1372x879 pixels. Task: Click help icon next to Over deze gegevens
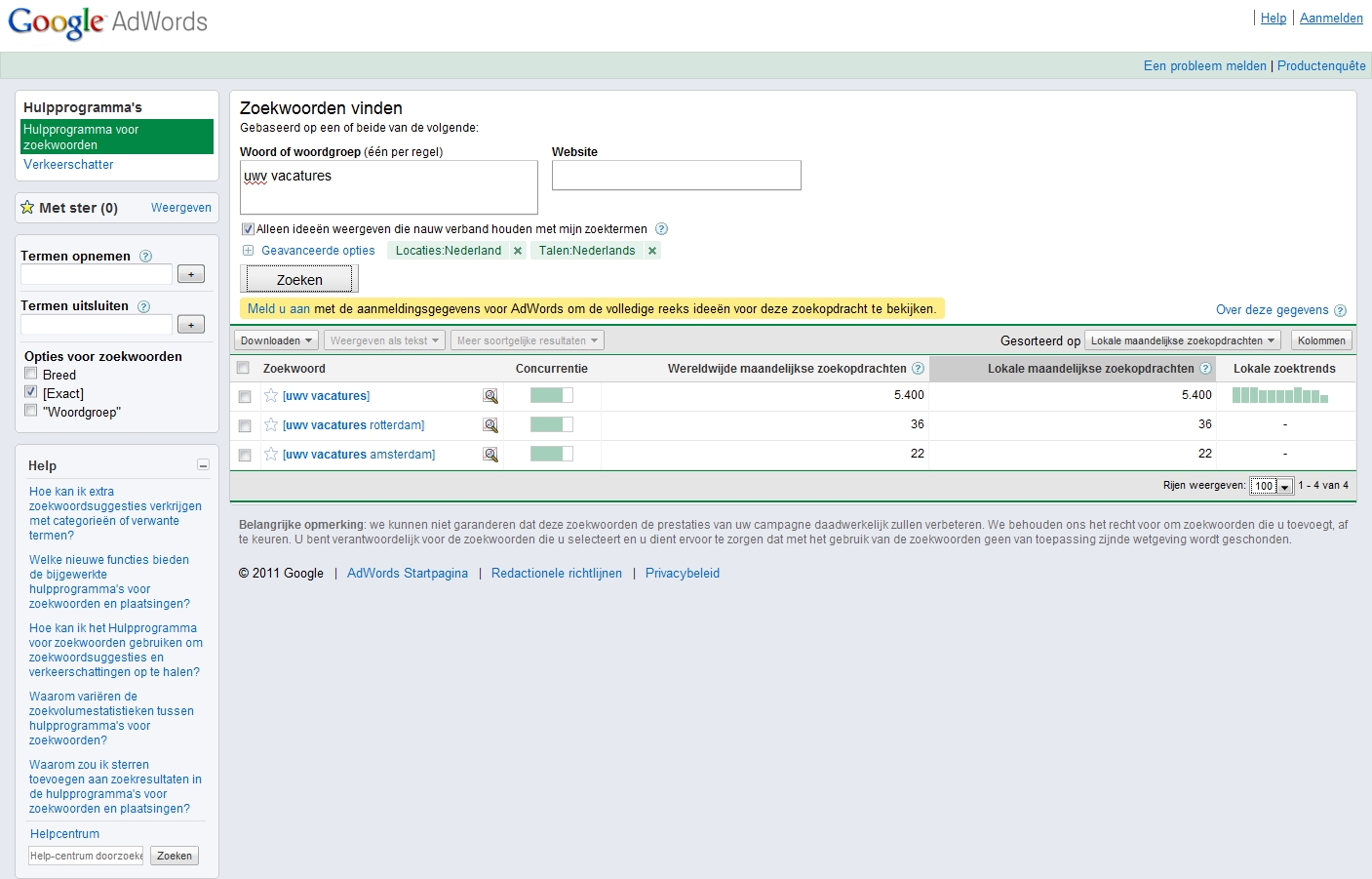(1340, 310)
